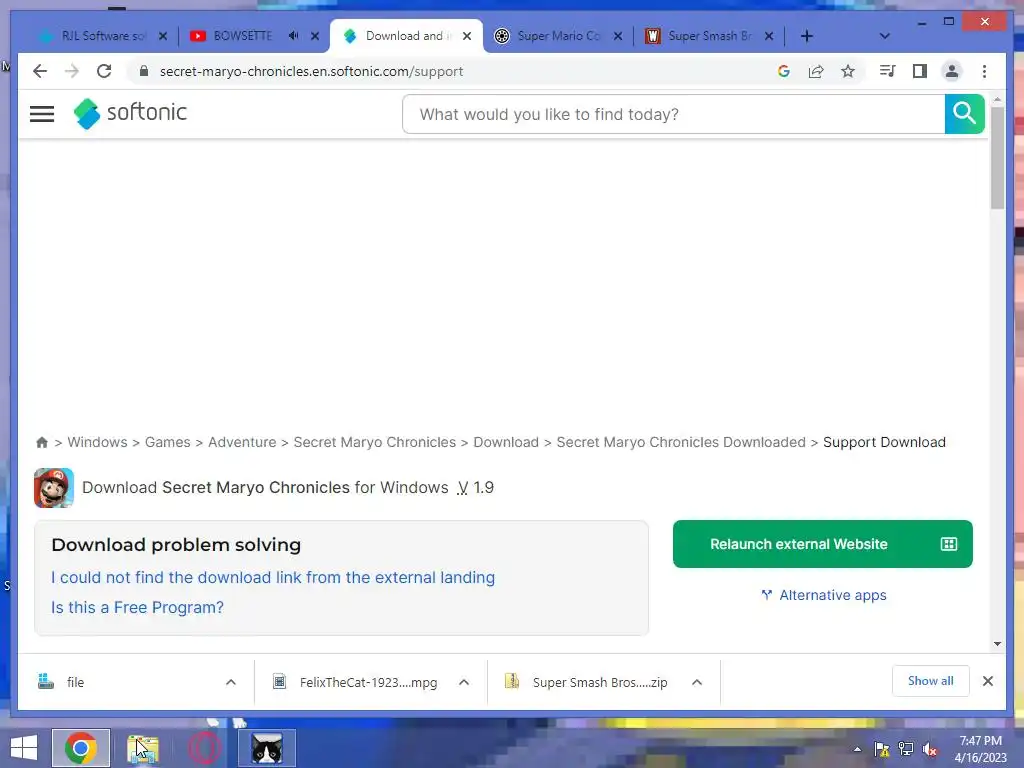Viewport: 1024px width, 768px height.
Task: Open Alternative apps link
Action: tap(824, 595)
